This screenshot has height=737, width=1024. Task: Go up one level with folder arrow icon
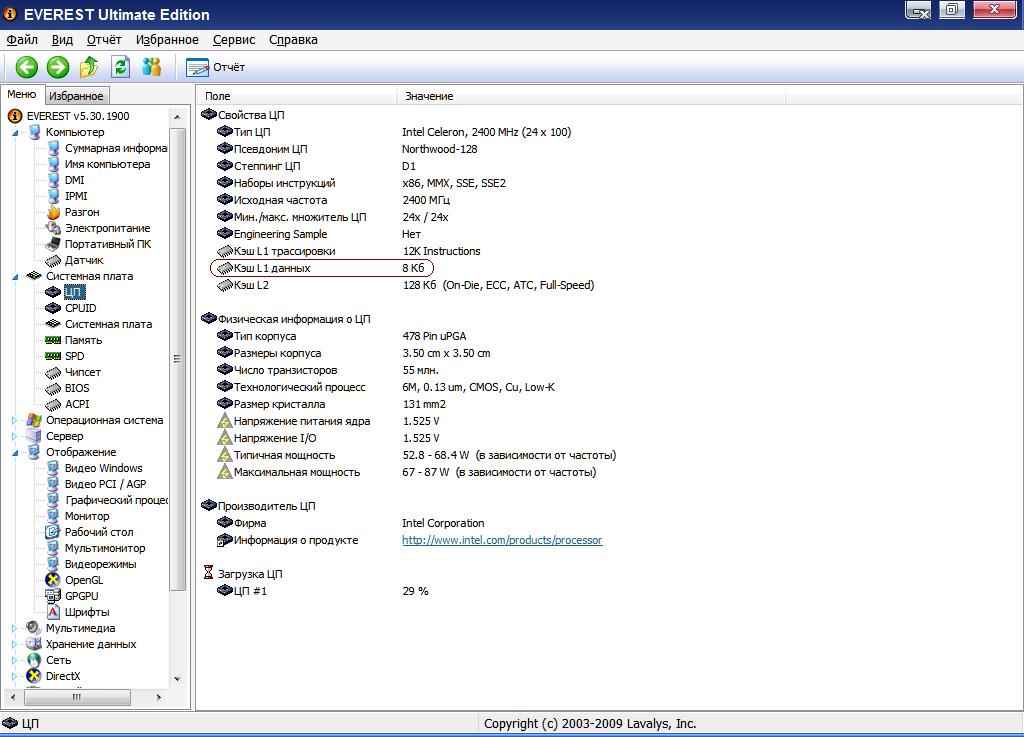pyautogui.click(x=89, y=67)
